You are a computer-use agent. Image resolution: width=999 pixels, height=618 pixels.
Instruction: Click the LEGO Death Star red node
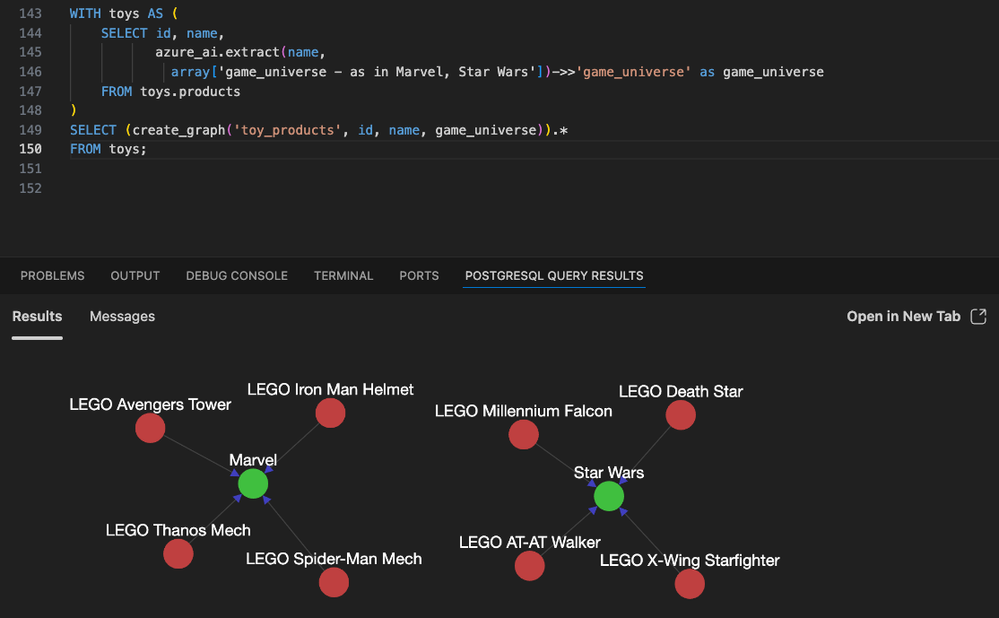(680, 415)
